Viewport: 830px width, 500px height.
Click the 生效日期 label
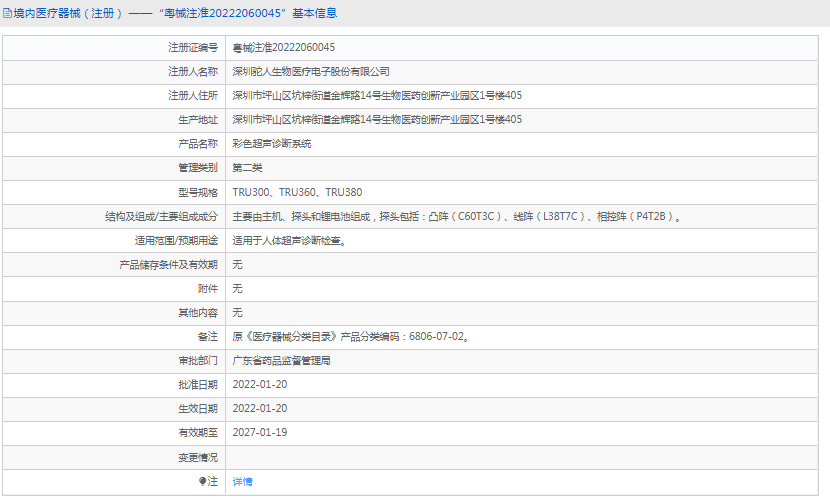(x=198, y=408)
